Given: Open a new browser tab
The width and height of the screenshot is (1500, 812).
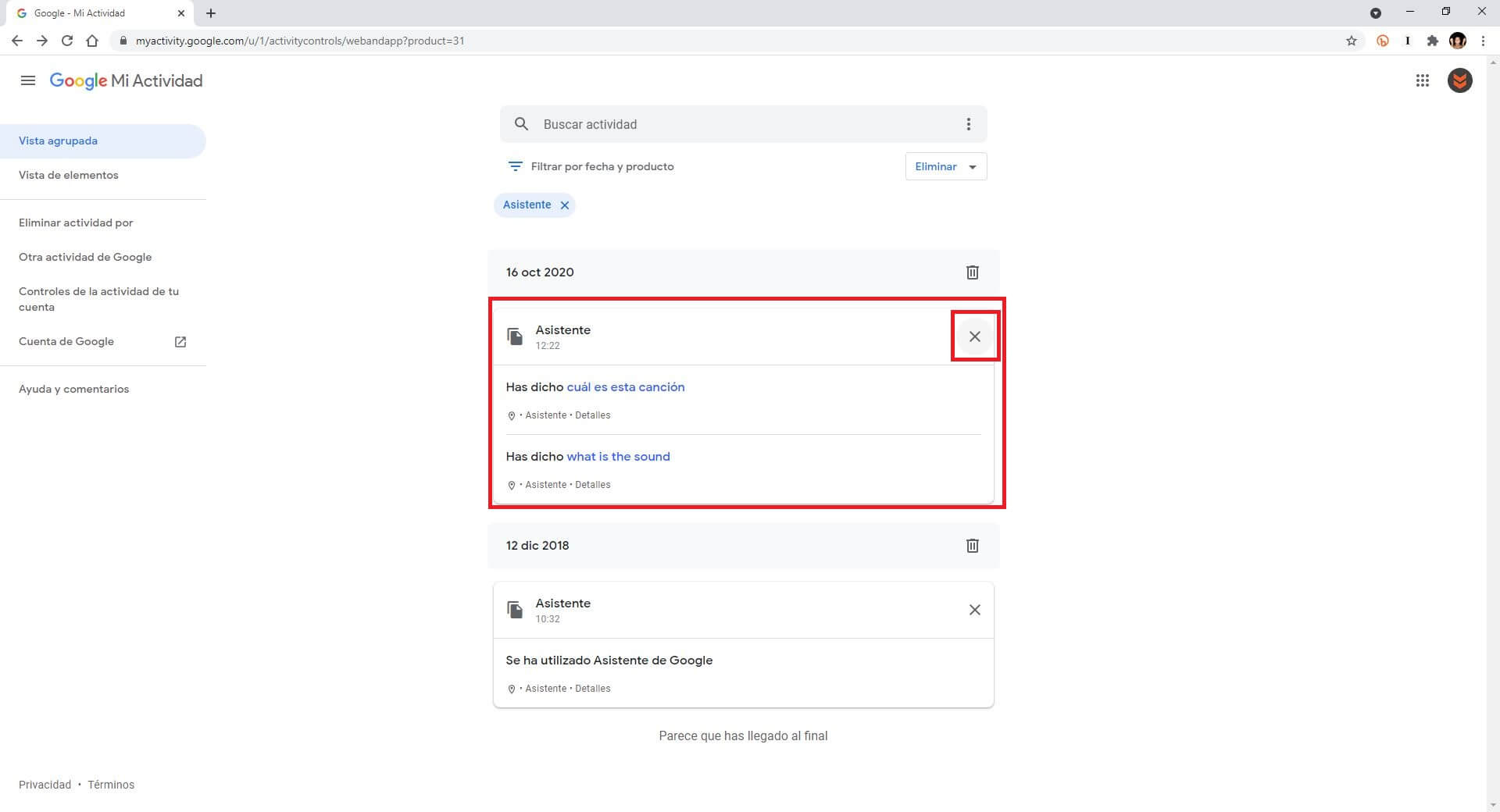Looking at the screenshot, I should click(x=211, y=13).
